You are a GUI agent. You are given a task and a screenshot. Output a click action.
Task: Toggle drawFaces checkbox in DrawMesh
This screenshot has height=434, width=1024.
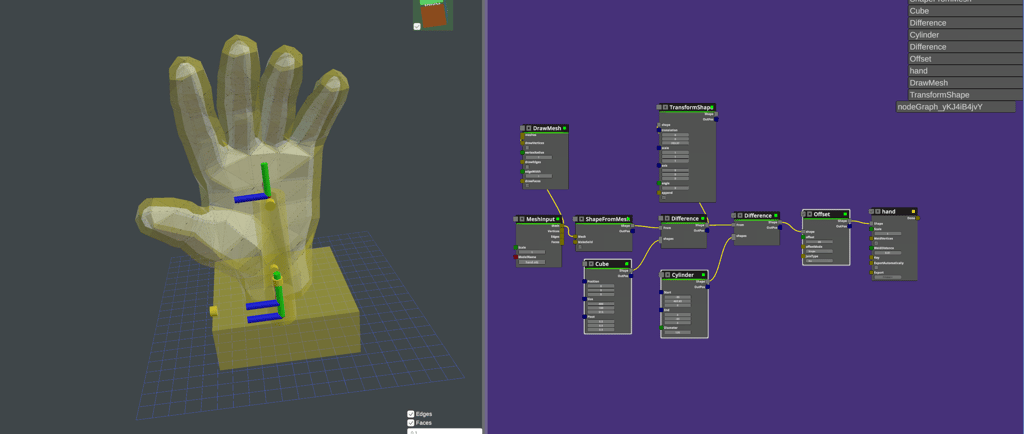point(528,185)
